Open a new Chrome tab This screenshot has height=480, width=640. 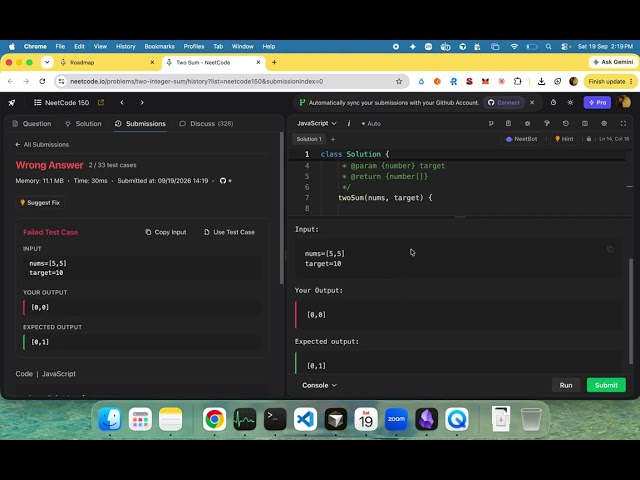[274, 62]
